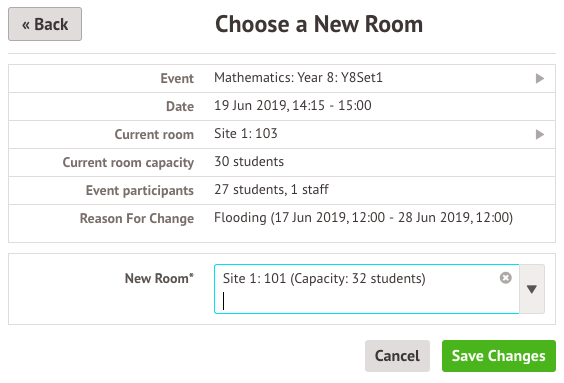Save Changes to the room selection

coord(499,356)
